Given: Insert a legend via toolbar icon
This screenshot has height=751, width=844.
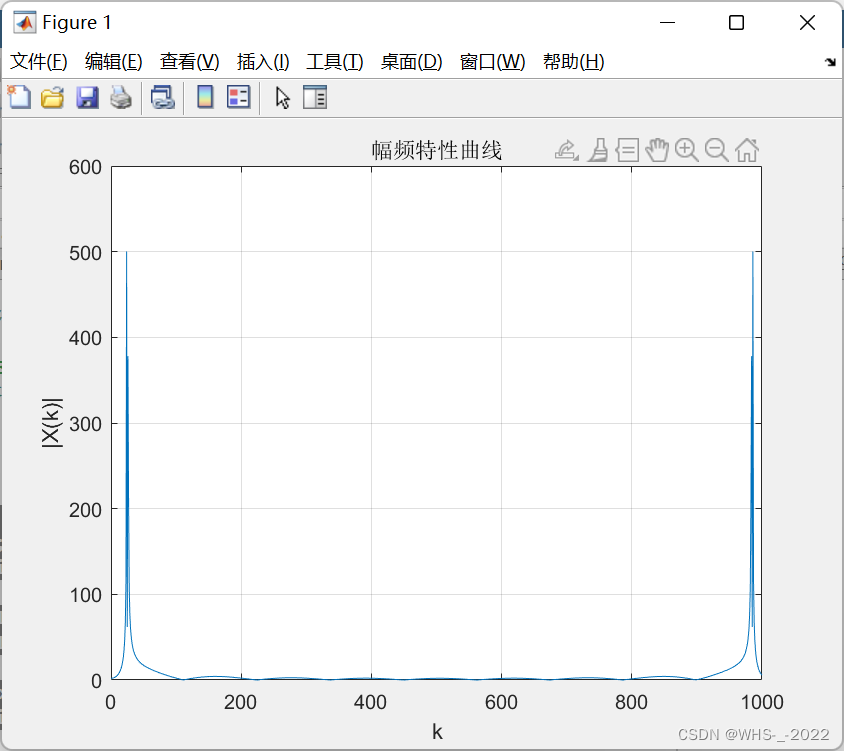Looking at the screenshot, I should point(238,97).
